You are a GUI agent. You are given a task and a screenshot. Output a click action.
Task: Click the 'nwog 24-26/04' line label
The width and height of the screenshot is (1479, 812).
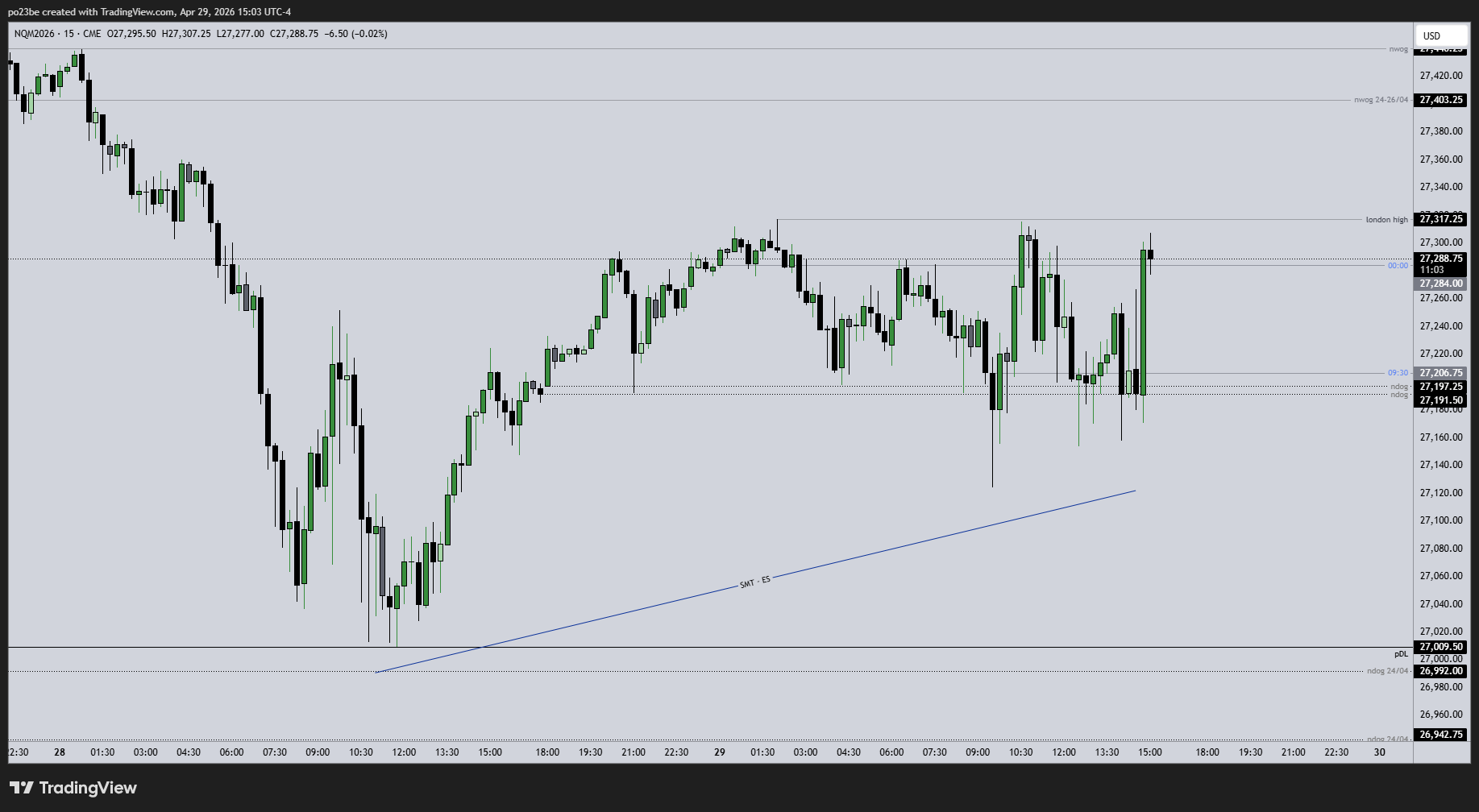pyautogui.click(x=1381, y=100)
